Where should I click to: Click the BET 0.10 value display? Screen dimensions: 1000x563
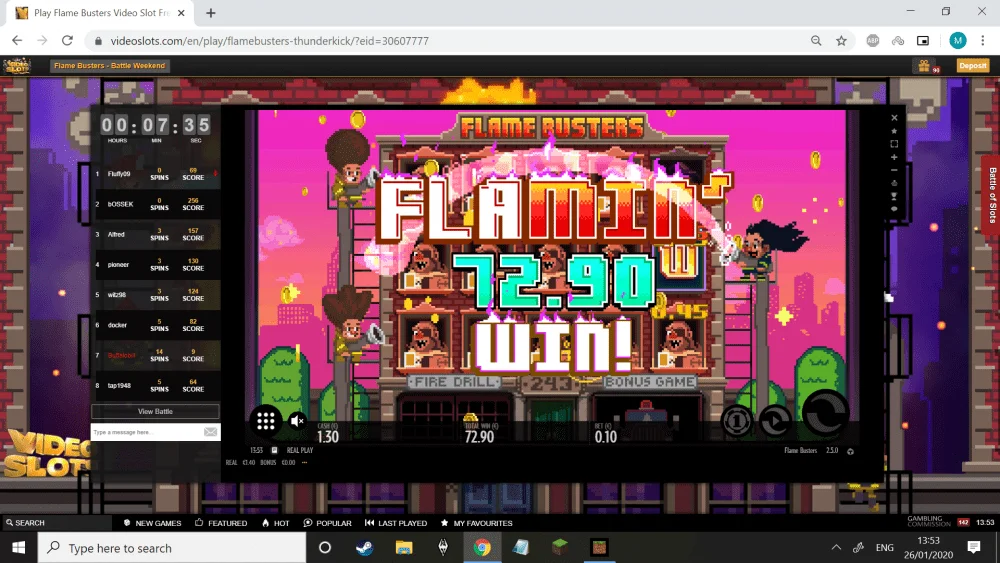605,434
